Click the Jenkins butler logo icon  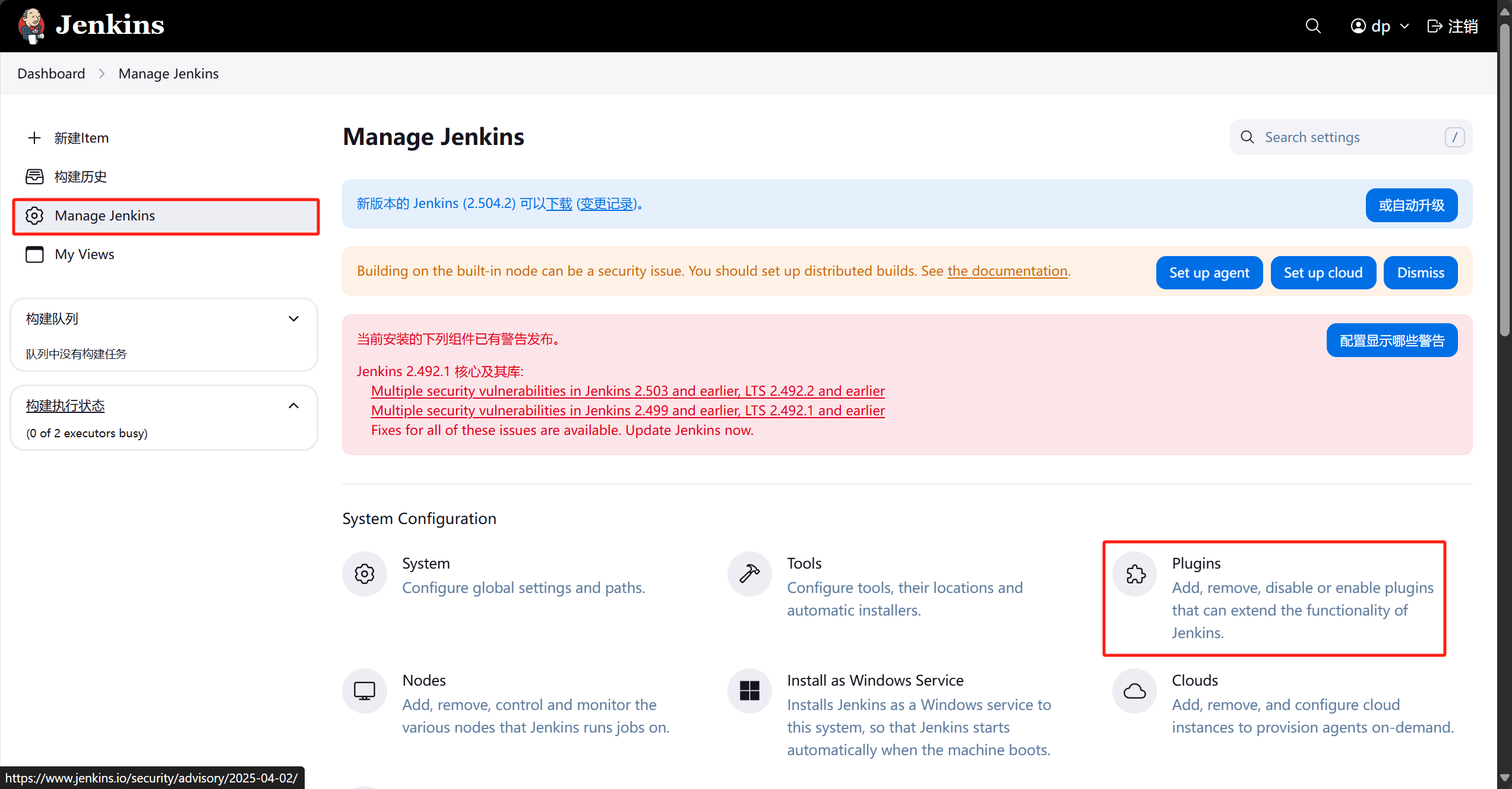(x=31, y=26)
